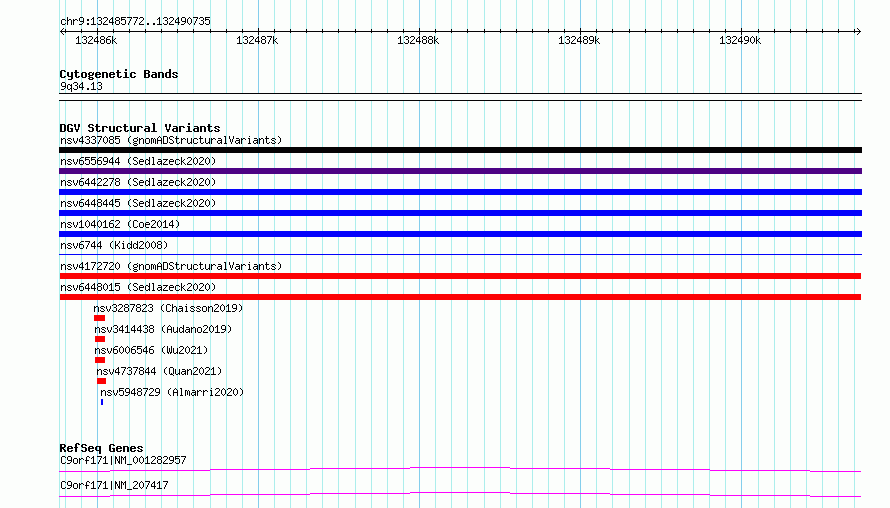This screenshot has width=890, height=508.
Task: Click the 132487k ruler tick label
Action: click(x=257, y=40)
